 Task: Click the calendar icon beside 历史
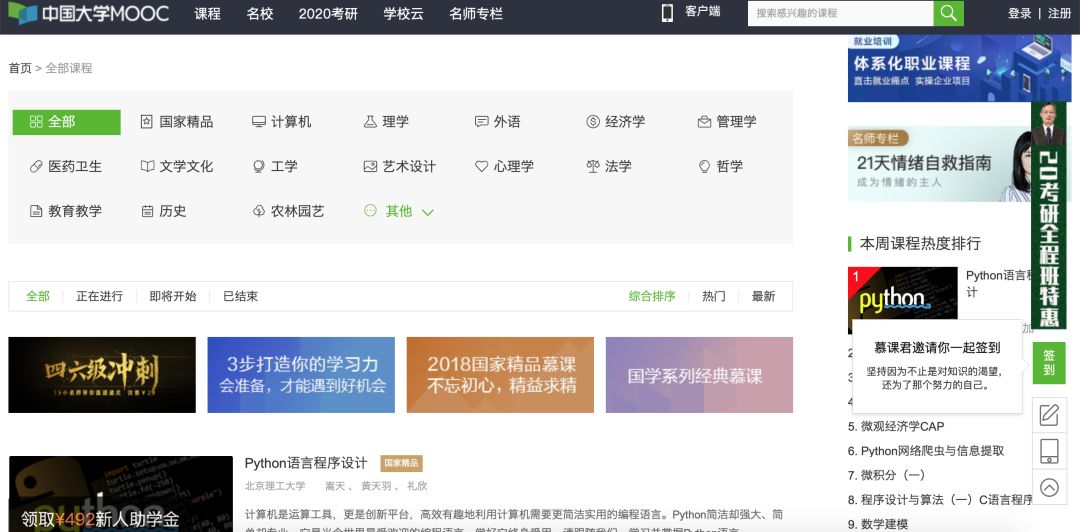[x=147, y=211]
